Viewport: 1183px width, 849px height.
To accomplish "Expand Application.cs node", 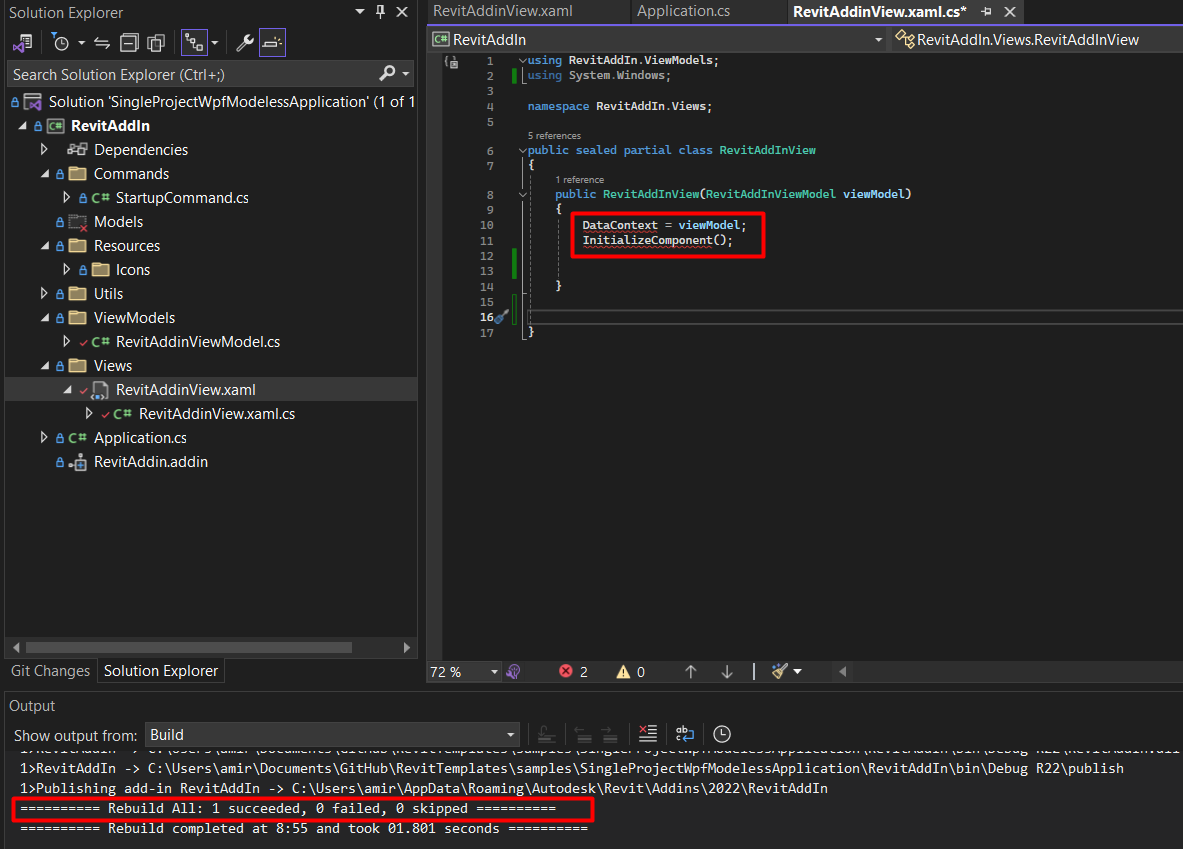I will click(x=44, y=438).
